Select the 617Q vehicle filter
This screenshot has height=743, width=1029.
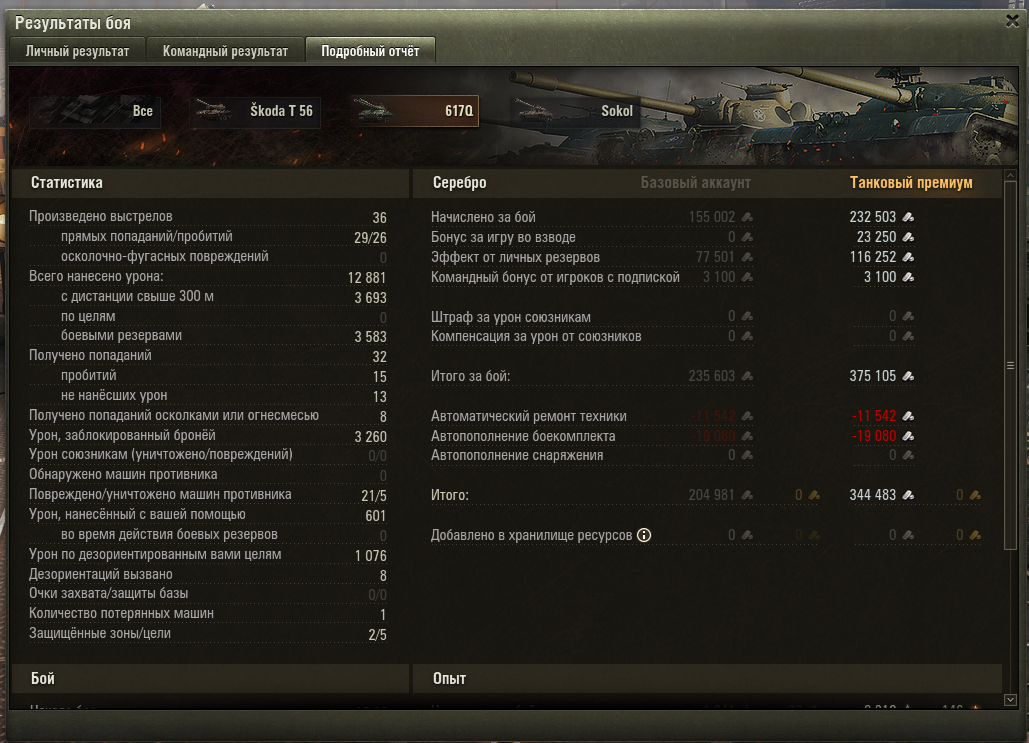tap(413, 111)
